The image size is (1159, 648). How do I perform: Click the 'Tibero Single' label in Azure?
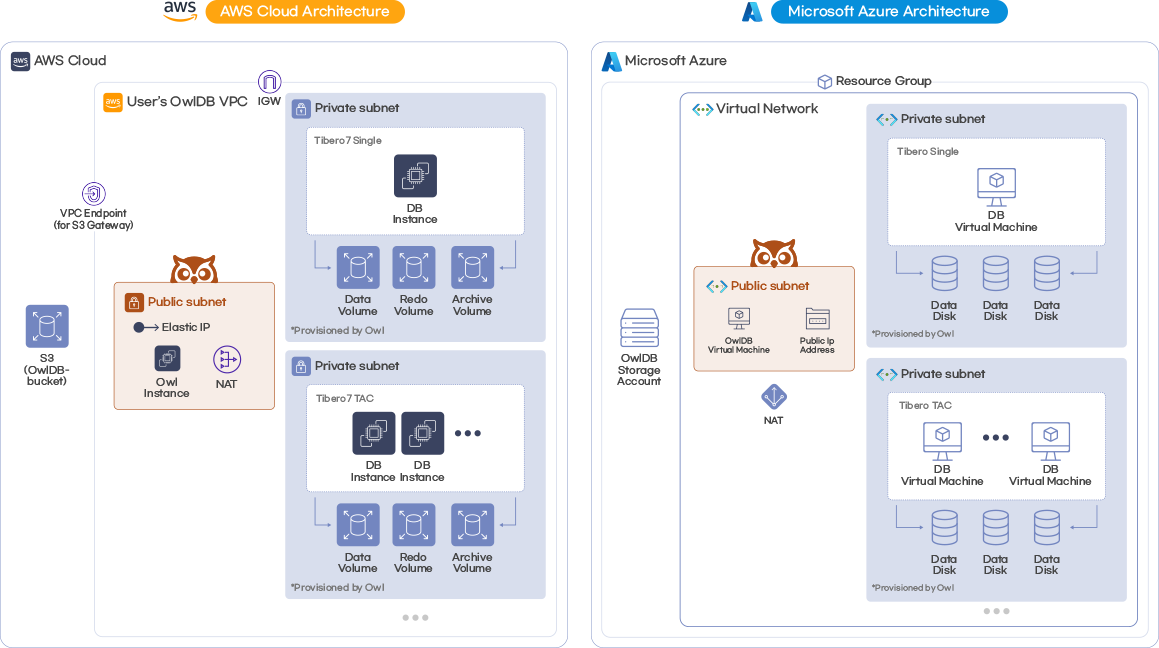tap(928, 151)
